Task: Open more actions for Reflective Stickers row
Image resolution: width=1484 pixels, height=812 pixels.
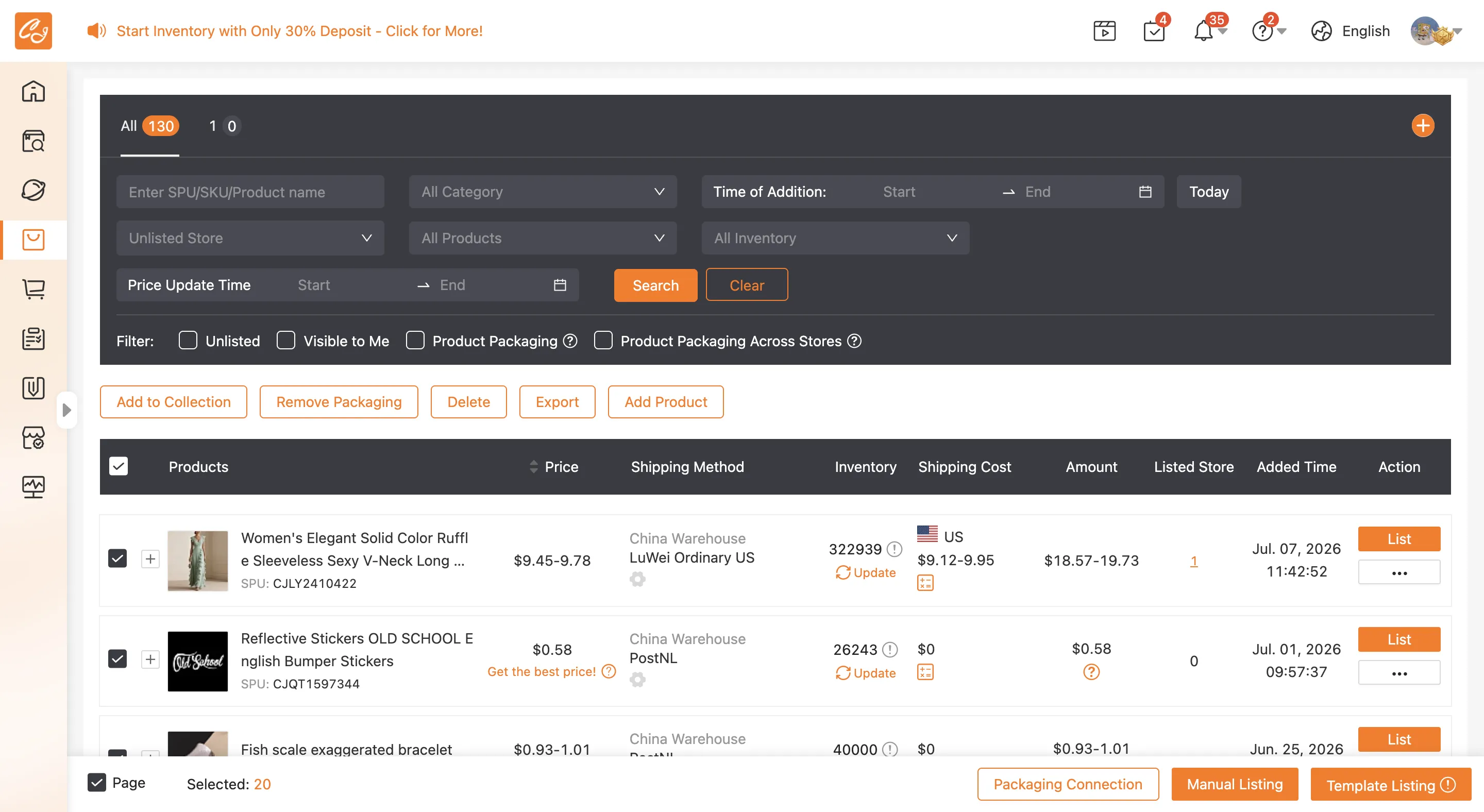Action: 1399,672
